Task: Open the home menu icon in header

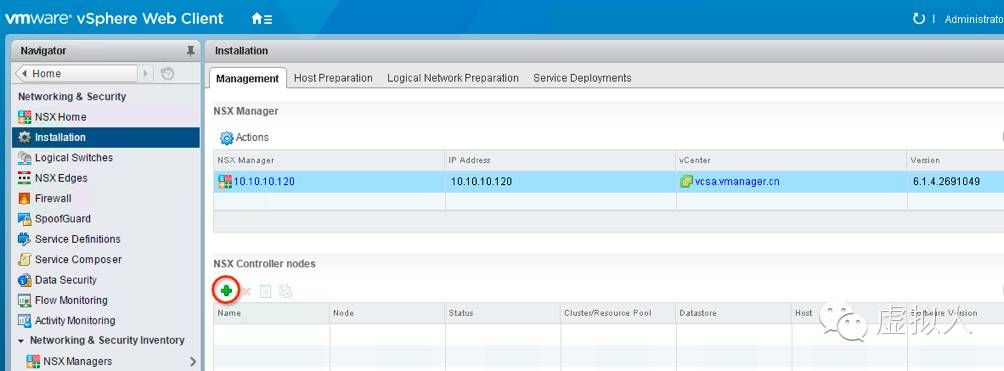Action: tap(262, 19)
